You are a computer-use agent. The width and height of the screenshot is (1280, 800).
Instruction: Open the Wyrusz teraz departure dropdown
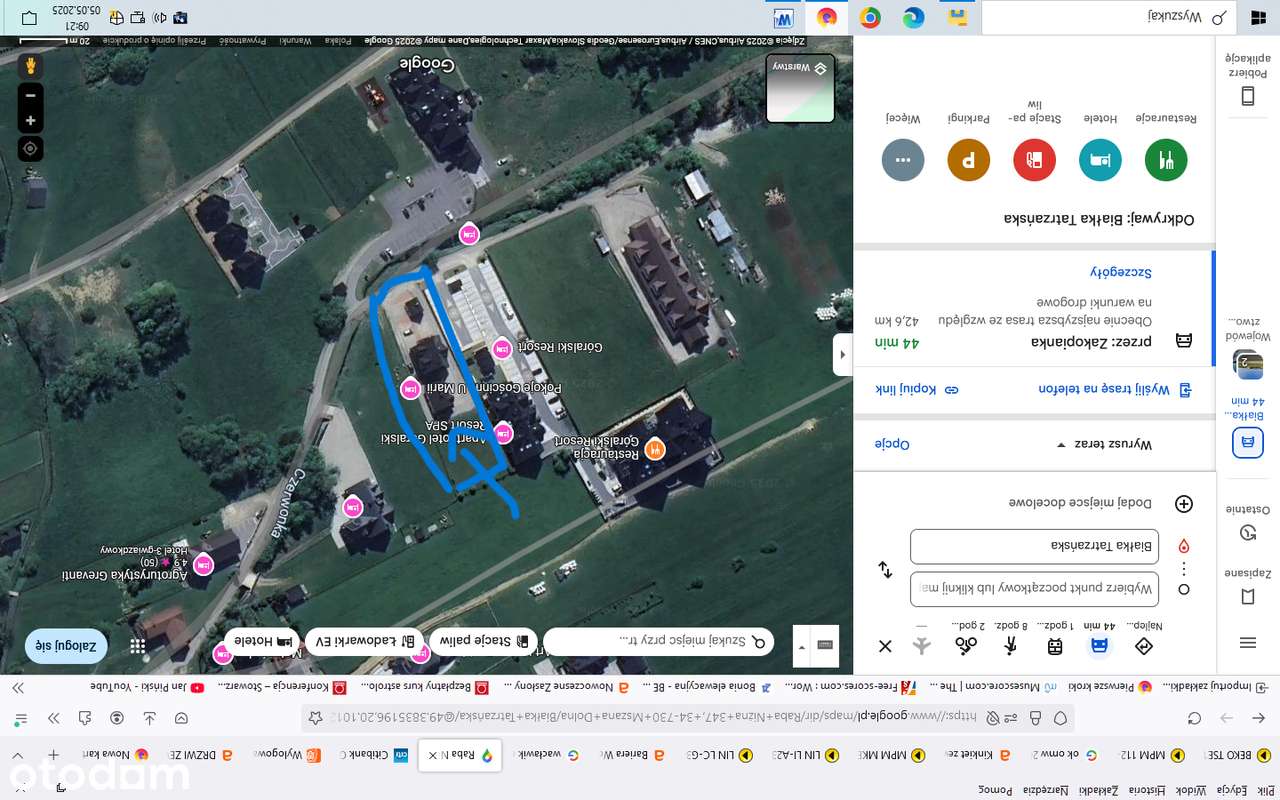(x=1105, y=444)
